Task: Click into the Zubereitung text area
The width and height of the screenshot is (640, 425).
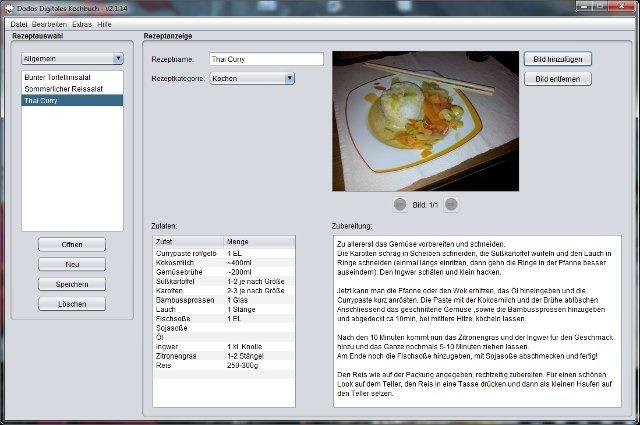Action: [477, 321]
